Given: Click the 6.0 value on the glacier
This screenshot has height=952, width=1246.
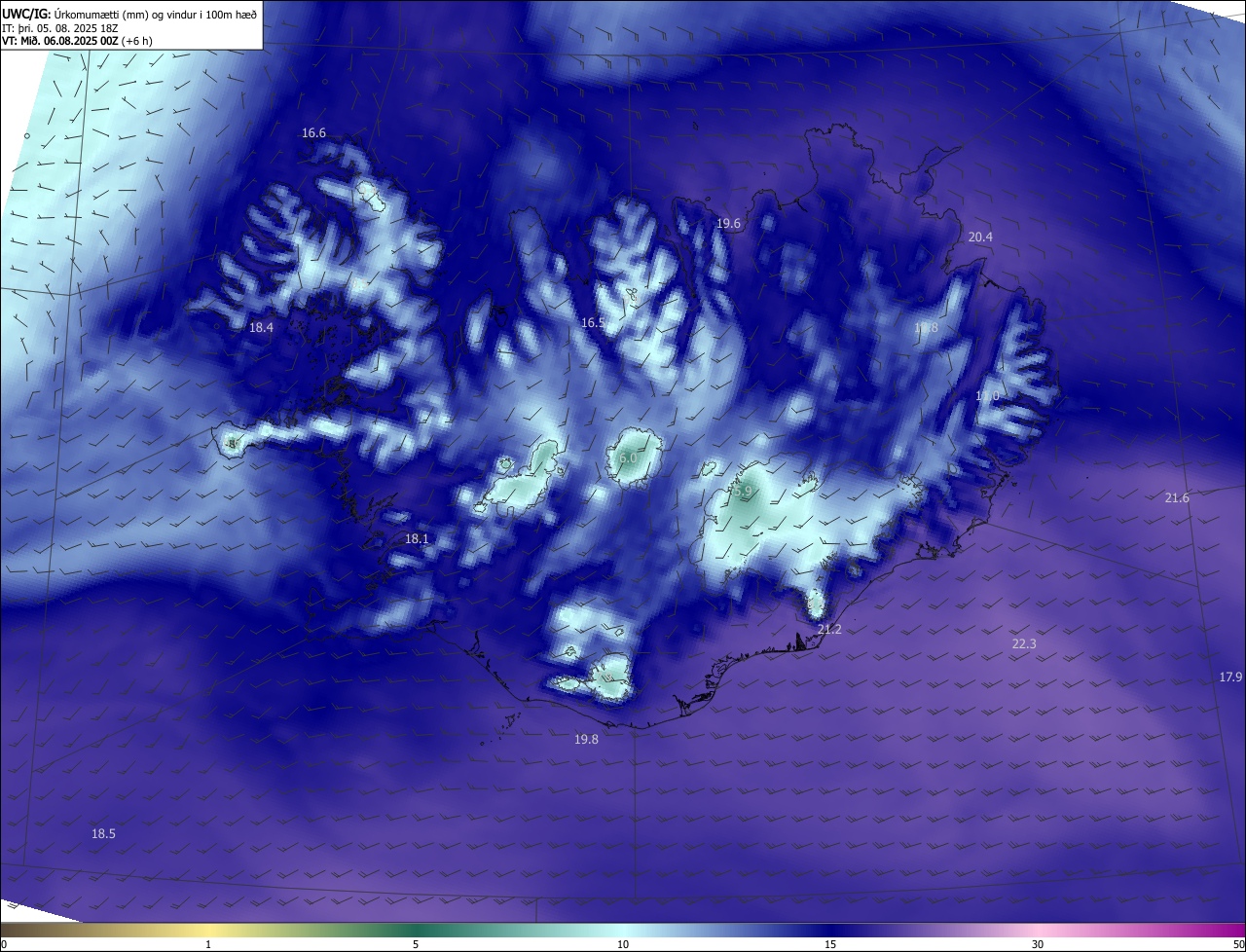Looking at the screenshot, I should (x=628, y=458).
